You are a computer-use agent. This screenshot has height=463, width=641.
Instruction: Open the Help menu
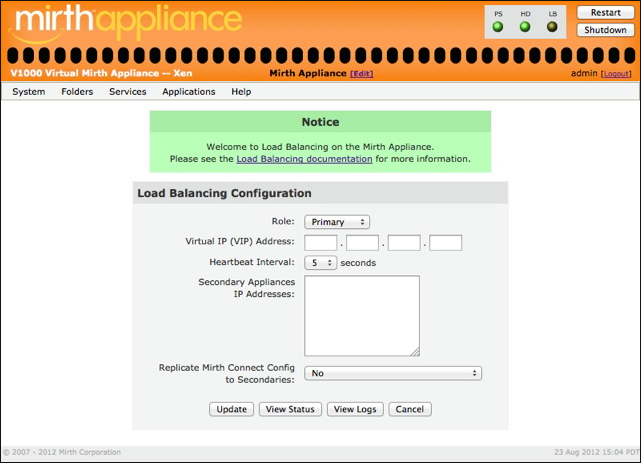click(x=241, y=92)
